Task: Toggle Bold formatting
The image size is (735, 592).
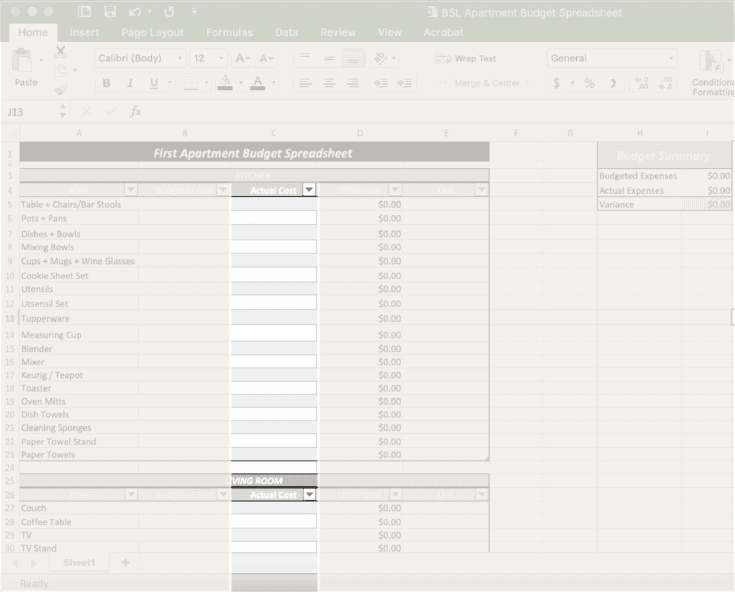Action: [105, 84]
